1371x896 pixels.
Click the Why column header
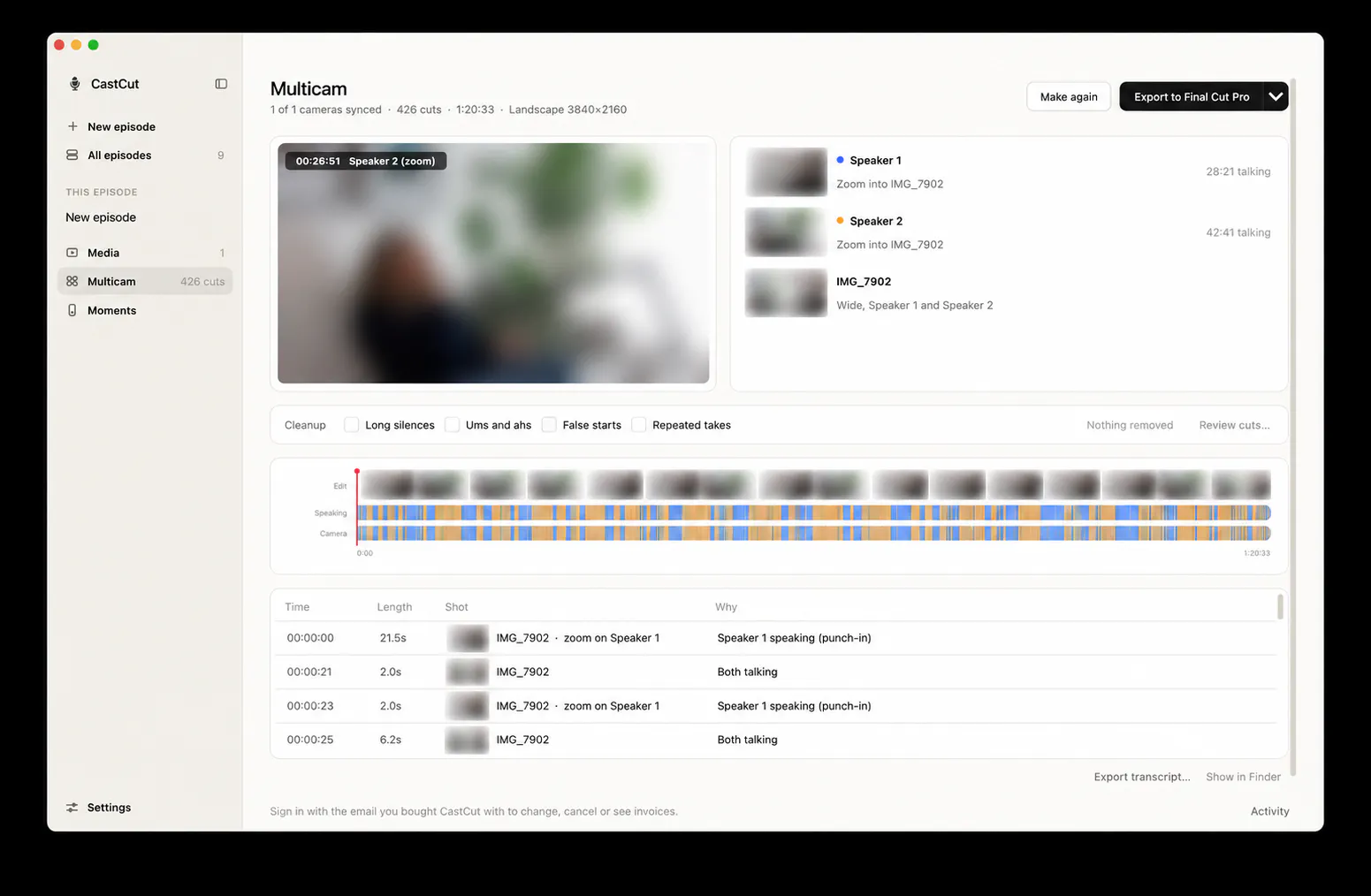click(726, 607)
